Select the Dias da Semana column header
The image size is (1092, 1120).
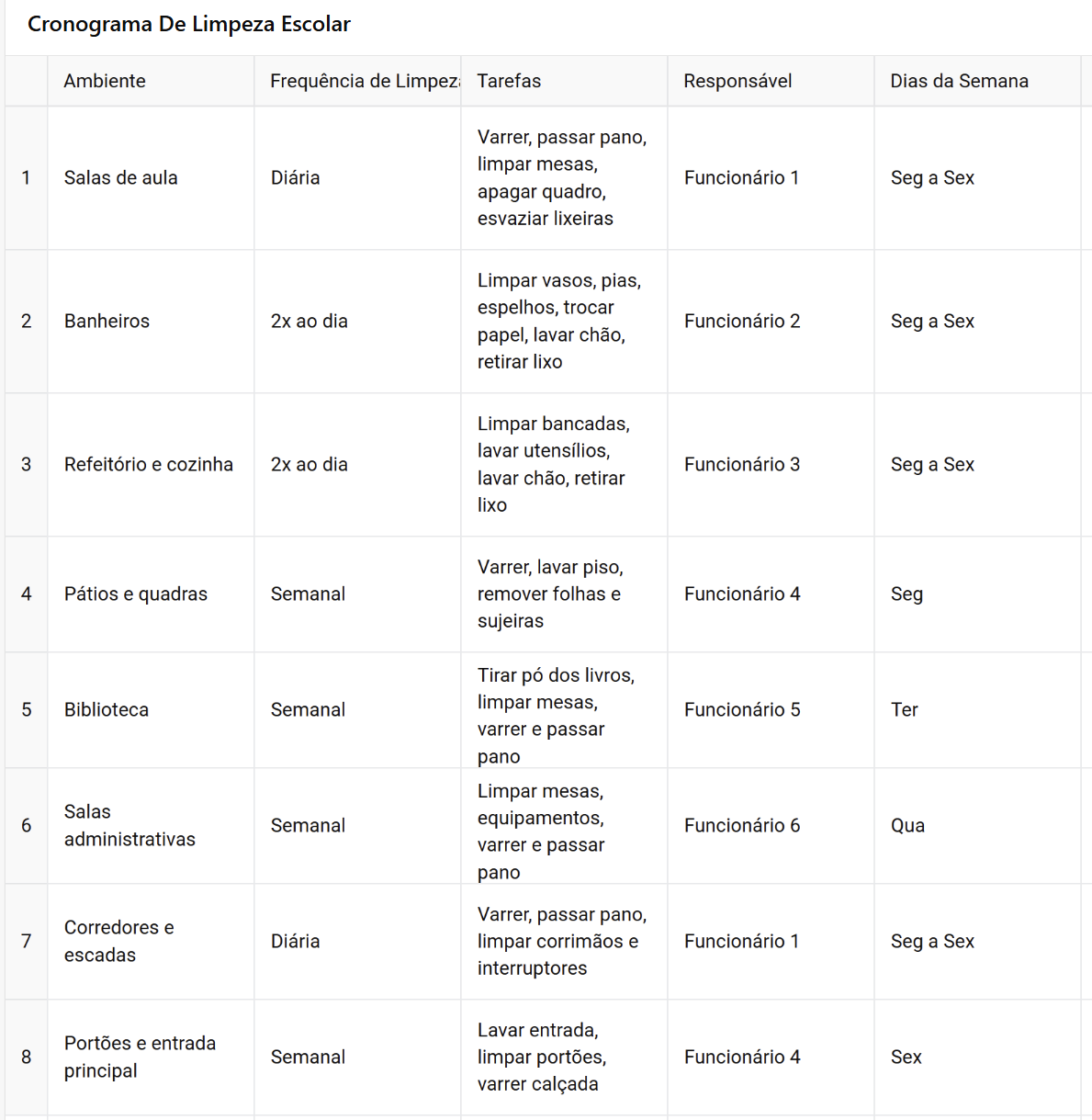pyautogui.click(x=977, y=81)
